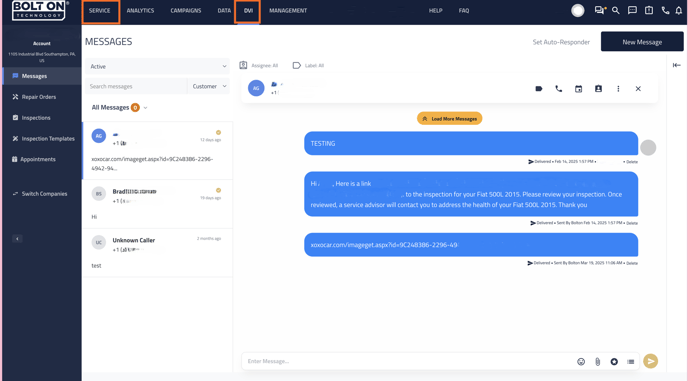Click the phone call icon in conversation header
Screen dimensions: 688x381
coord(559,89)
